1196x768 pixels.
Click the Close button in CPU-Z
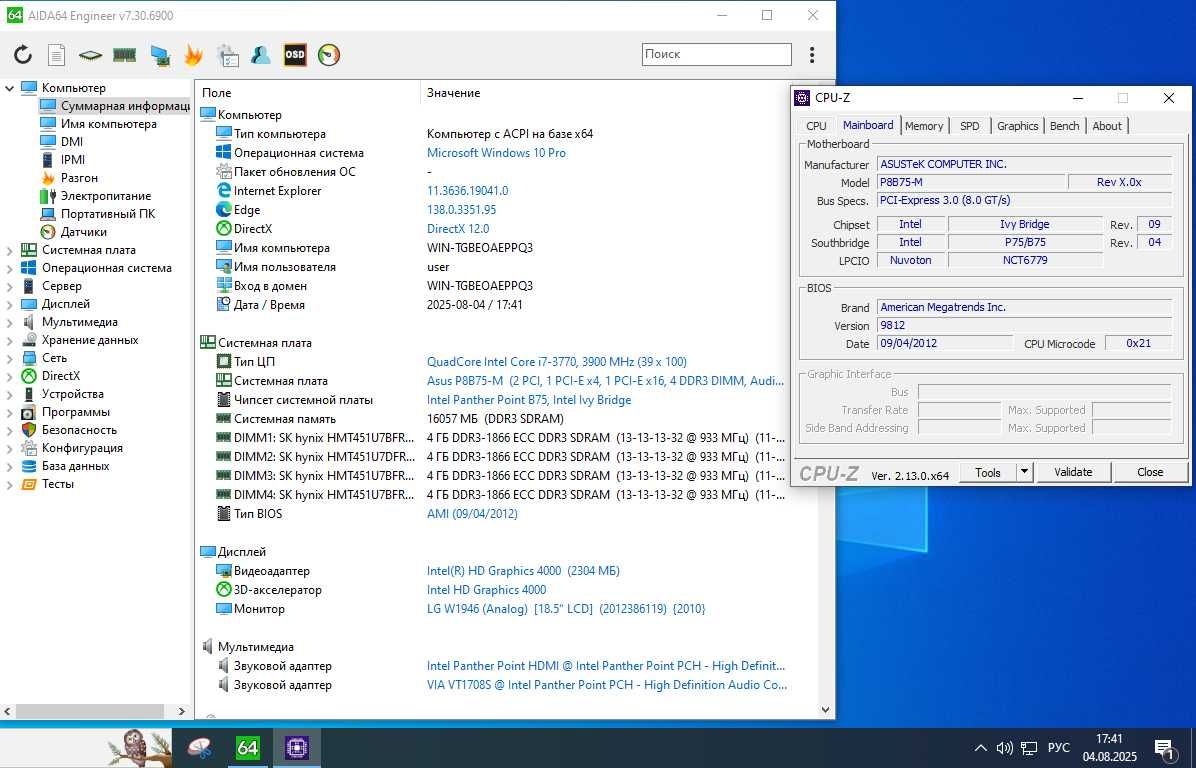tap(1149, 473)
